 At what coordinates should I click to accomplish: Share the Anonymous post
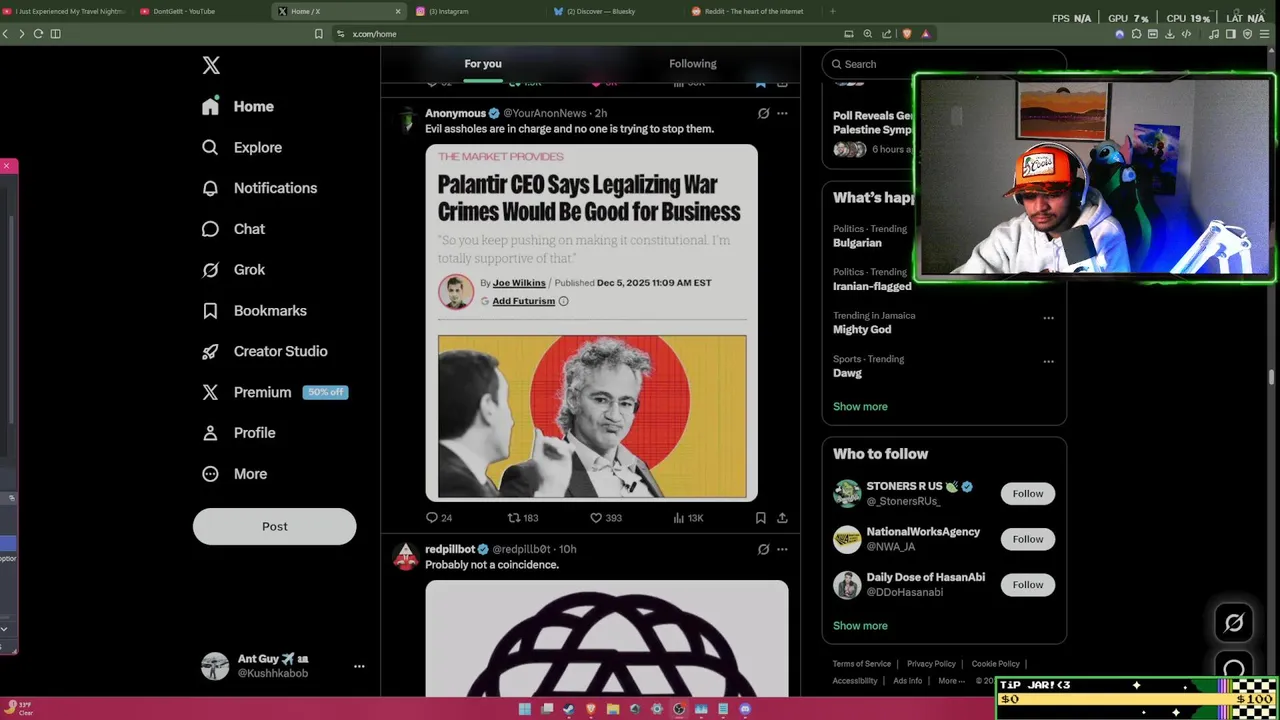pos(782,518)
